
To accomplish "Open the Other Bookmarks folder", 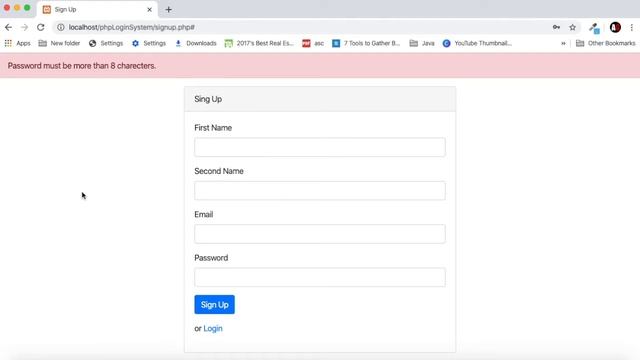I will point(606,43).
